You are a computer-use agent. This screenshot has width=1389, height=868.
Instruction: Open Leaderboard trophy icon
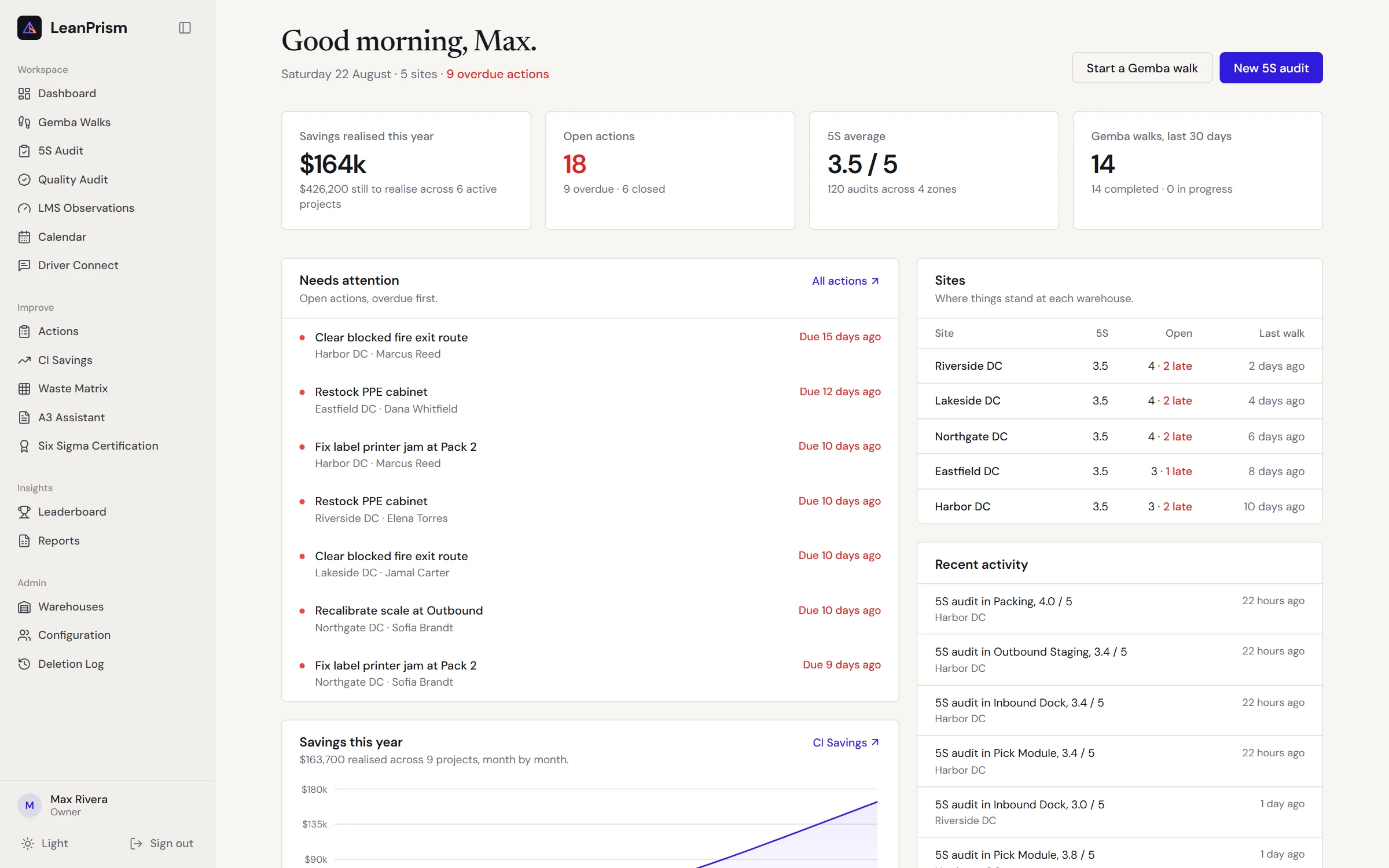[x=24, y=512]
